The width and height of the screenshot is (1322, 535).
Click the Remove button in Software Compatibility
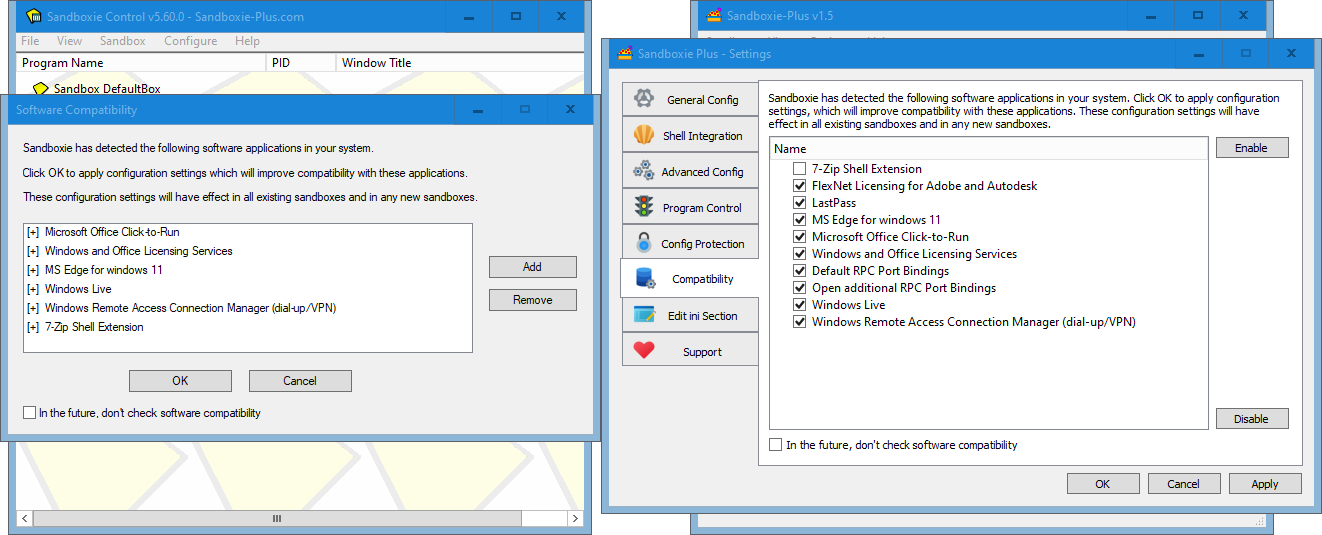[532, 300]
